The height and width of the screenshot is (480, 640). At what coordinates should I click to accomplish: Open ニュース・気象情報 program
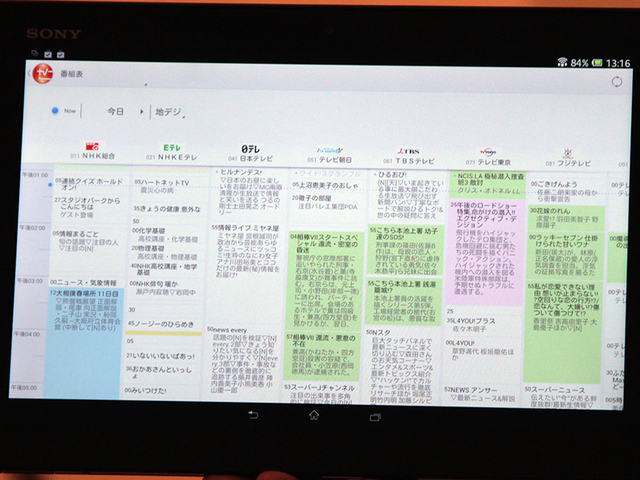point(87,282)
